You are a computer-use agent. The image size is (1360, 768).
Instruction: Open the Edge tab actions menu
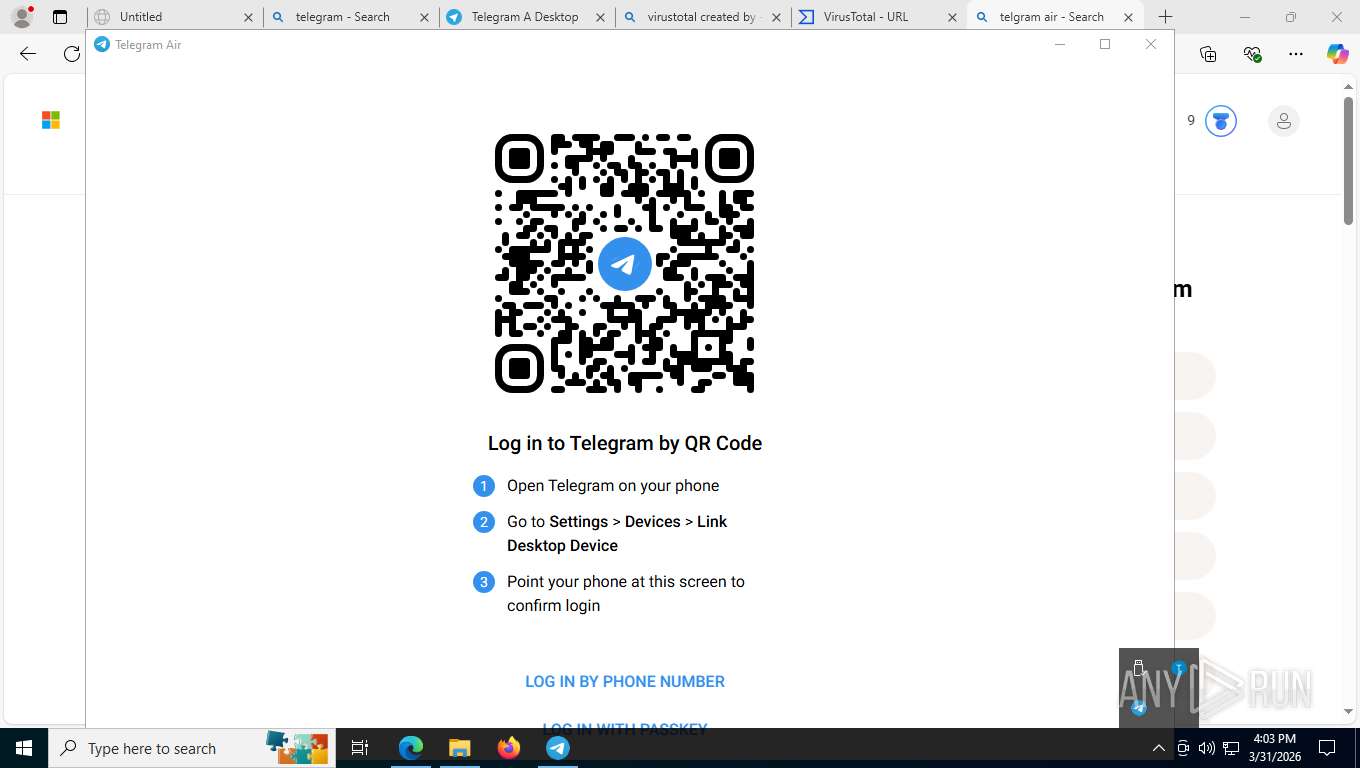click(60, 17)
